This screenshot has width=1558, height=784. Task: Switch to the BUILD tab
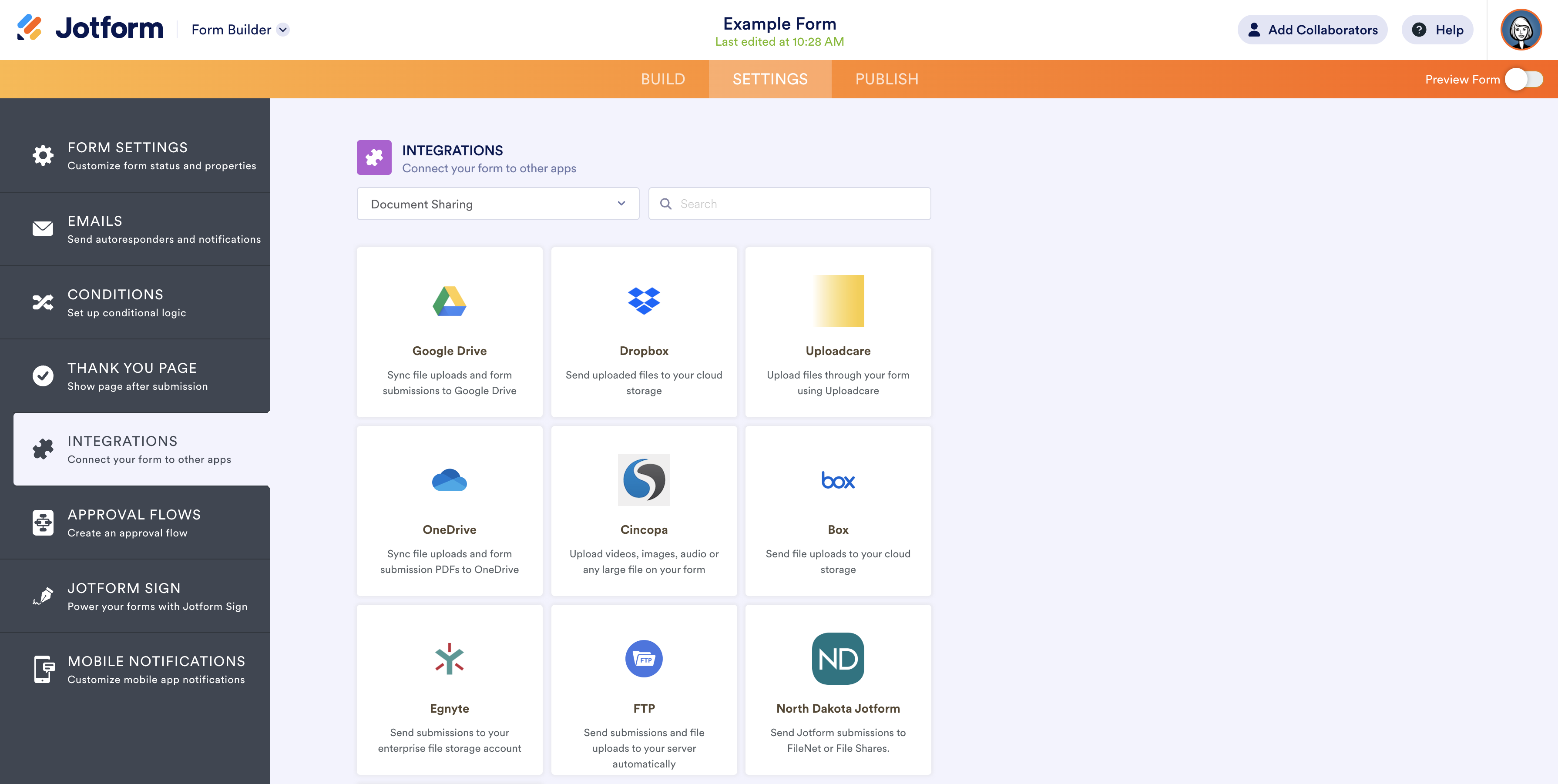663,79
